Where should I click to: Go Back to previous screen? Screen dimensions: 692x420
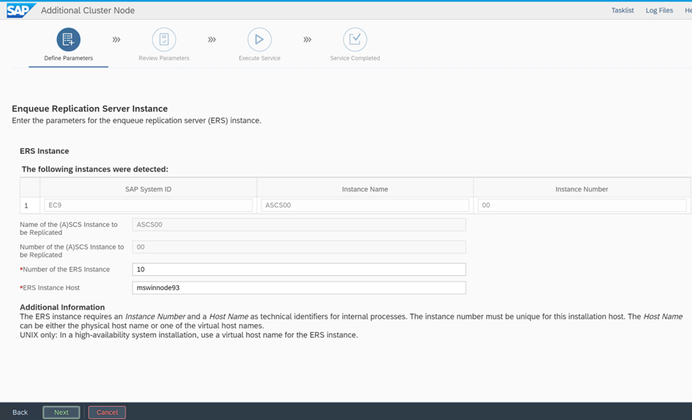coord(20,412)
